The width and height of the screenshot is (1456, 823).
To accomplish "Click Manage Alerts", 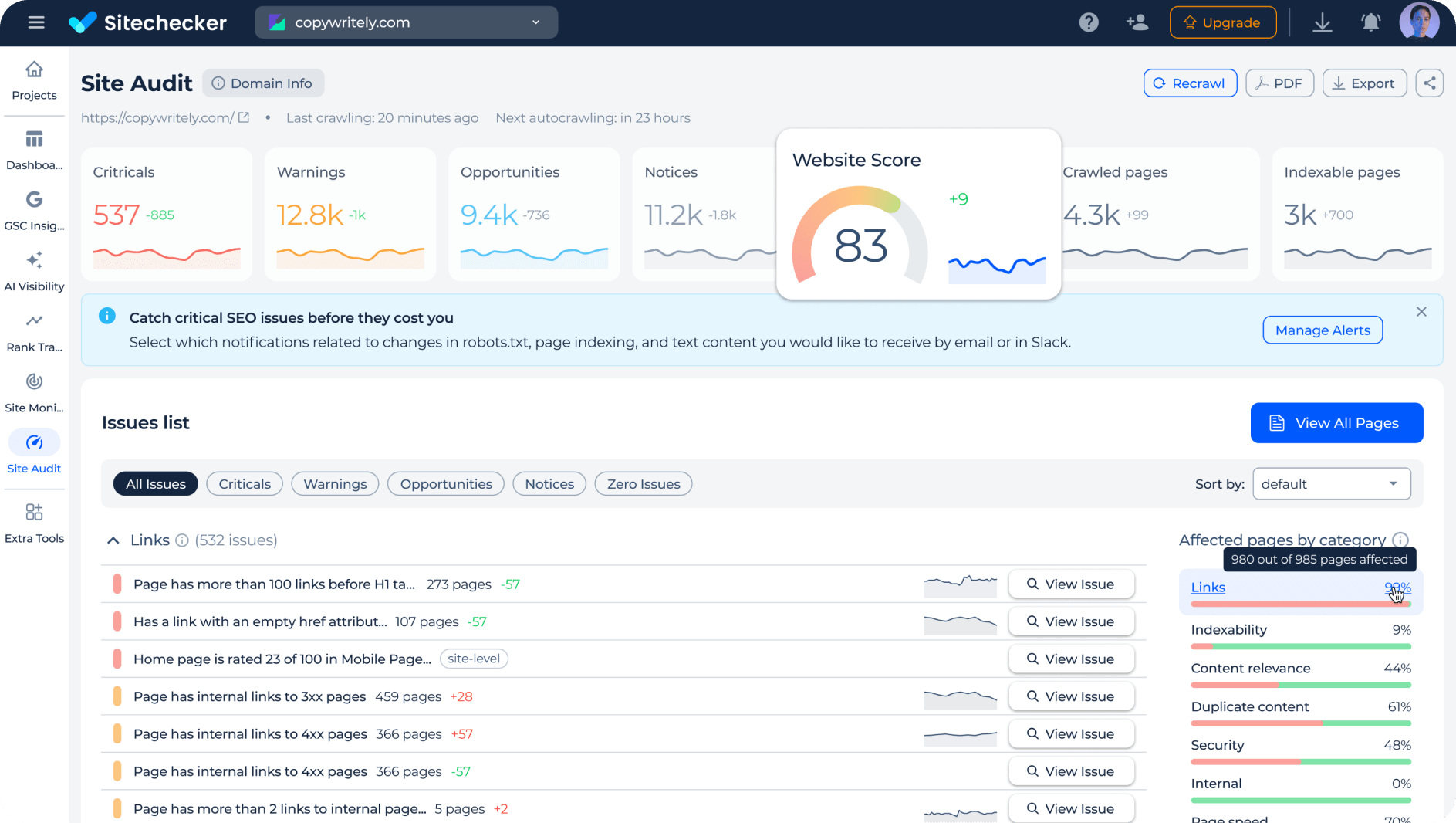I will 1323,330.
